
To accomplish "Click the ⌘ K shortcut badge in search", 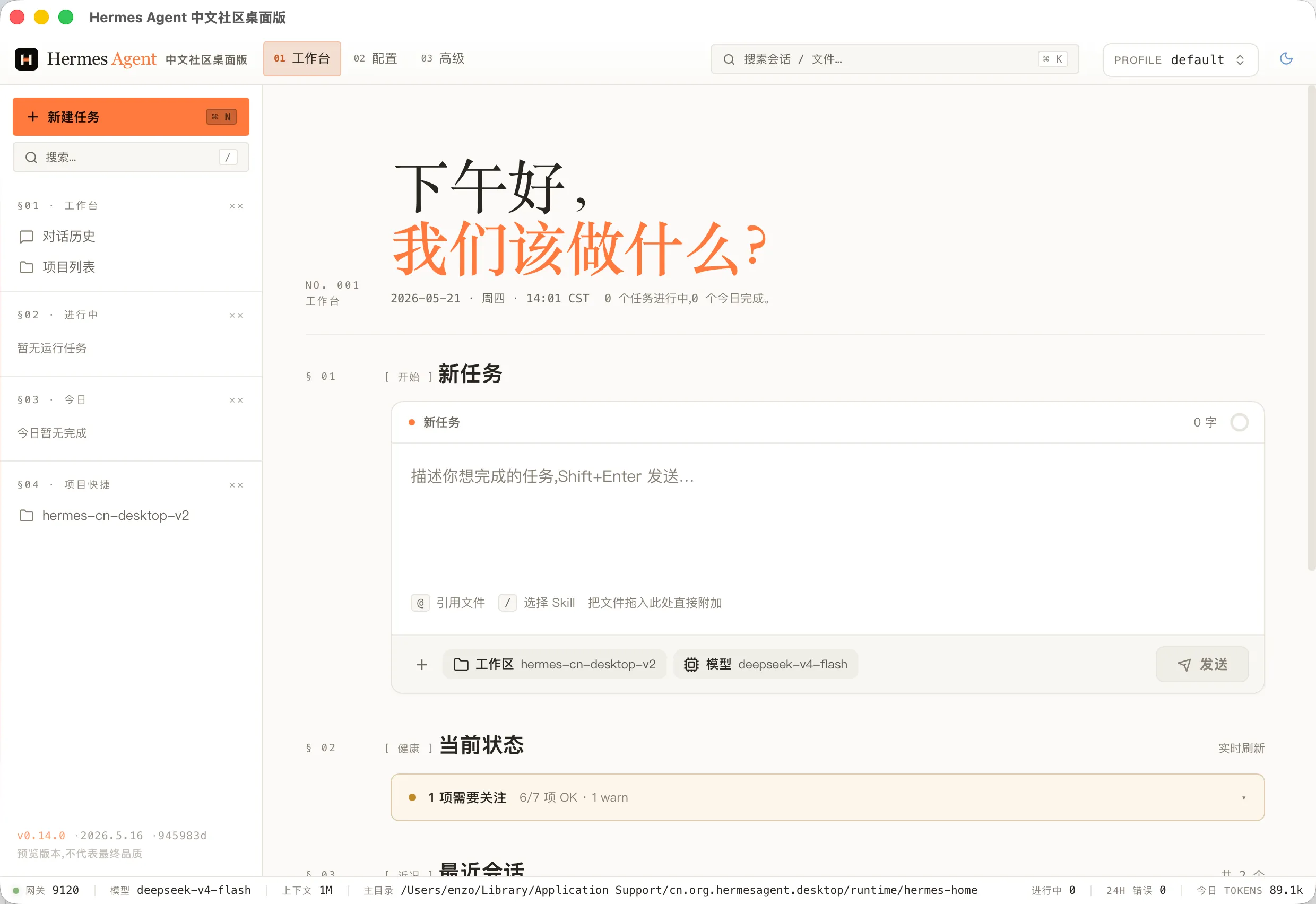I will (1053, 59).
